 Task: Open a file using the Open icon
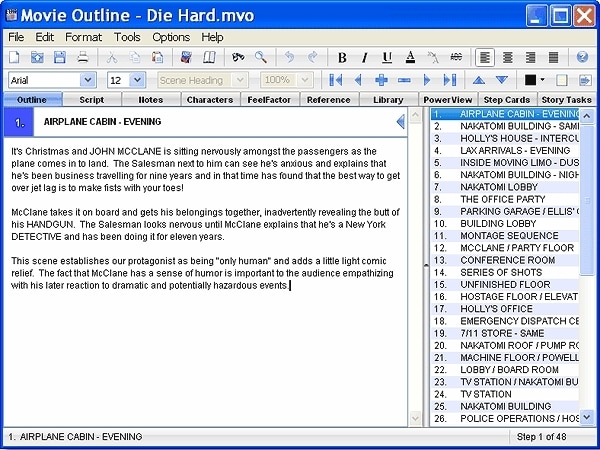37,57
